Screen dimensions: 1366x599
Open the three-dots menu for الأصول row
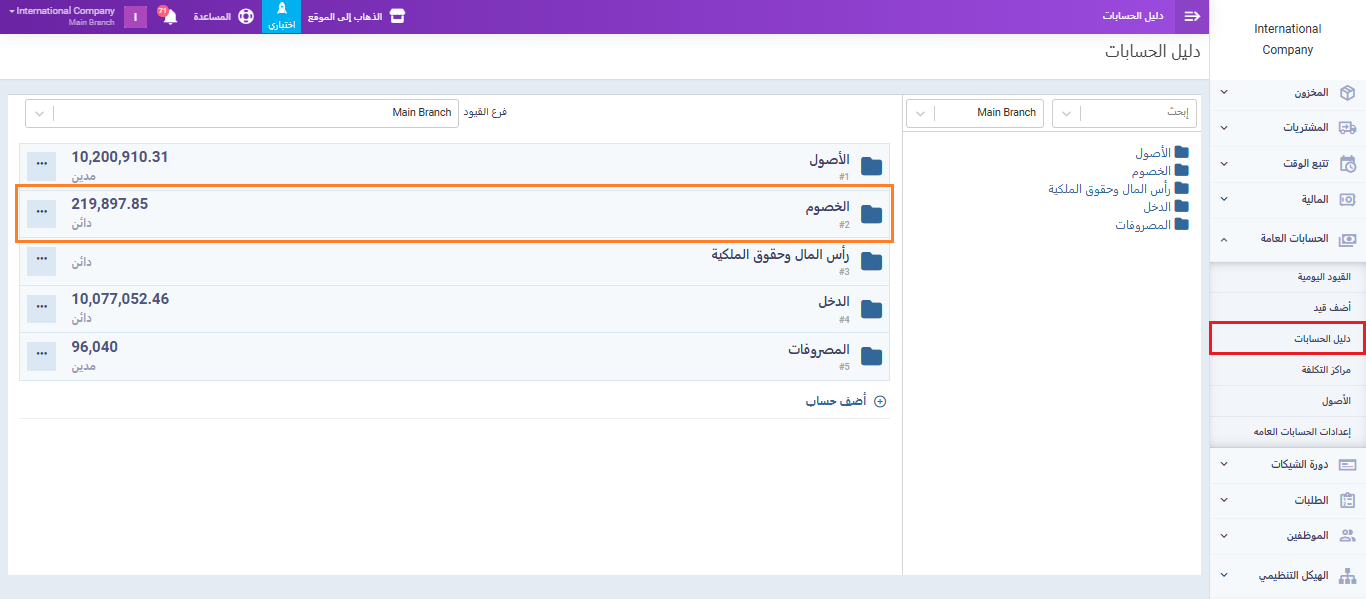(x=41, y=162)
